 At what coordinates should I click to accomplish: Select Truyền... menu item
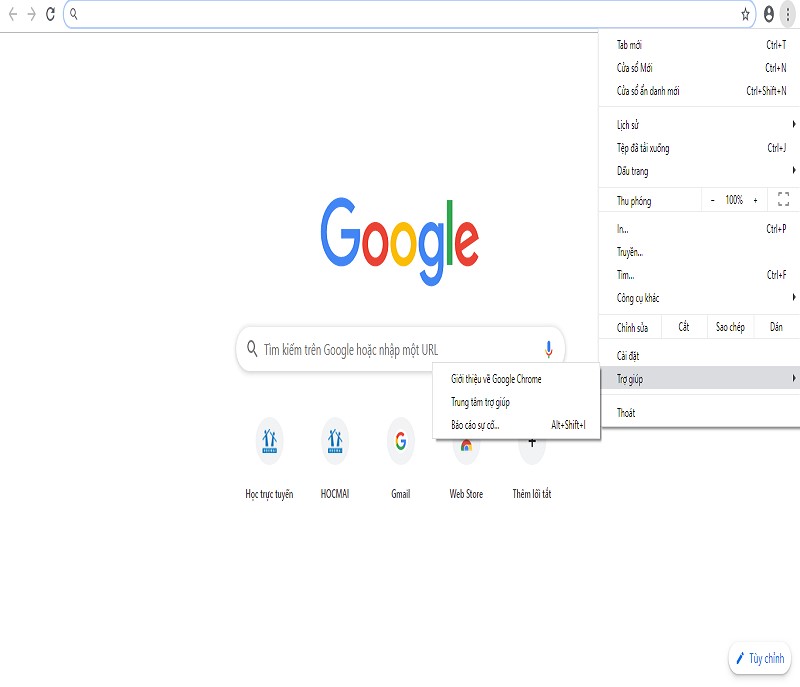coord(699,252)
